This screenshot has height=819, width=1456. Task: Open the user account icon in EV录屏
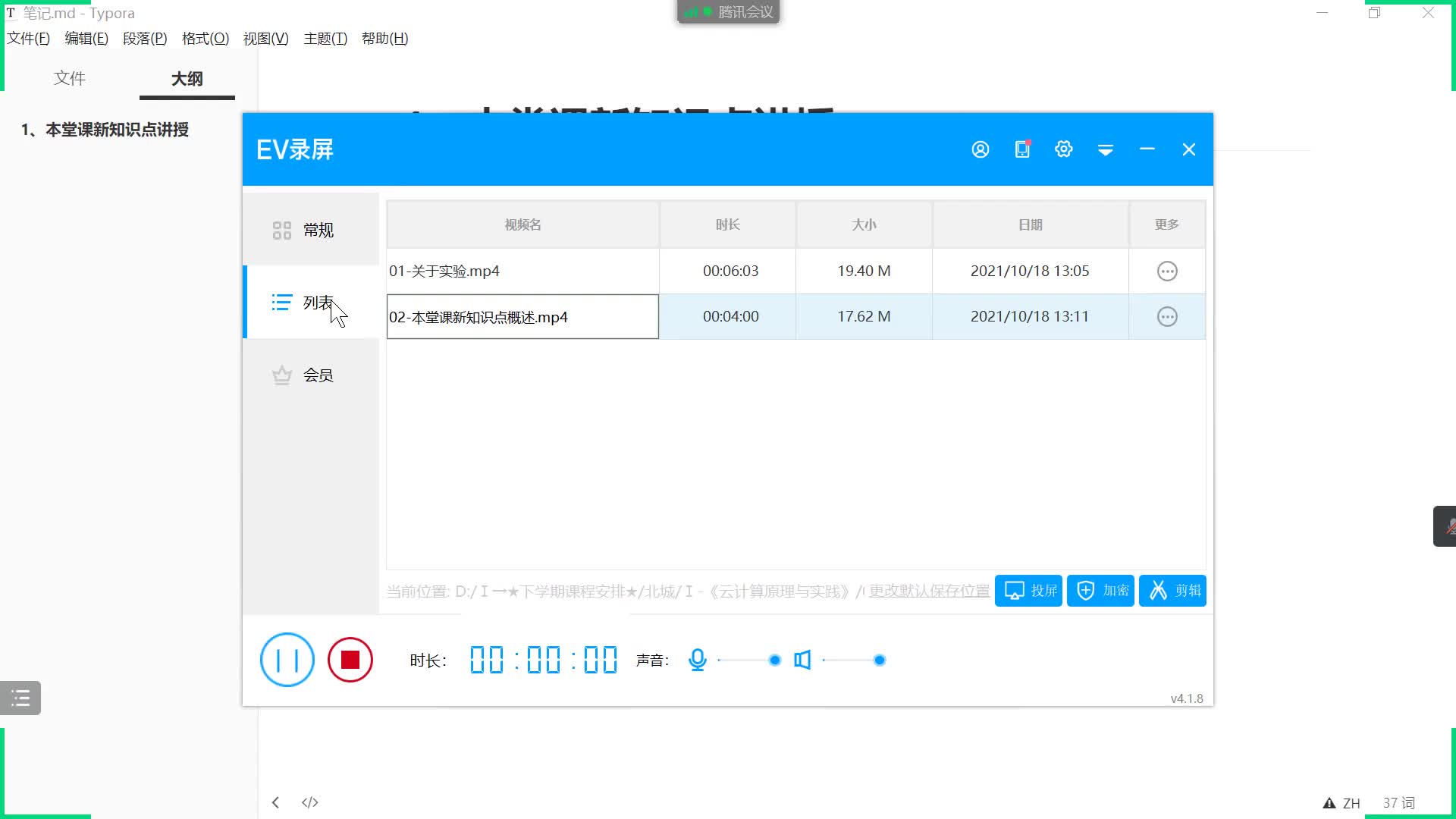(981, 149)
